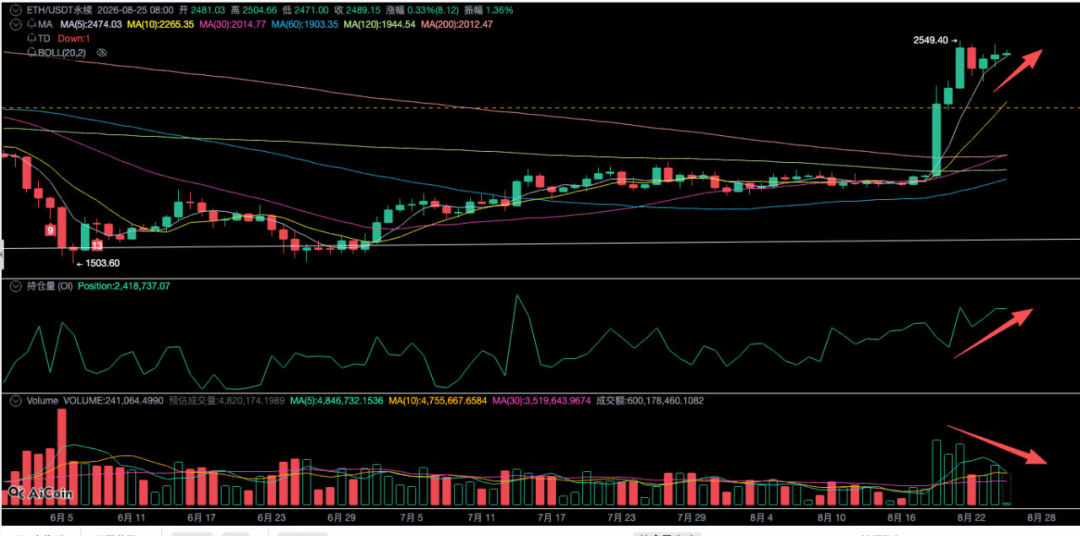Click the 6月 23 date axis label
This screenshot has height=536, width=1080.
(x=271, y=516)
